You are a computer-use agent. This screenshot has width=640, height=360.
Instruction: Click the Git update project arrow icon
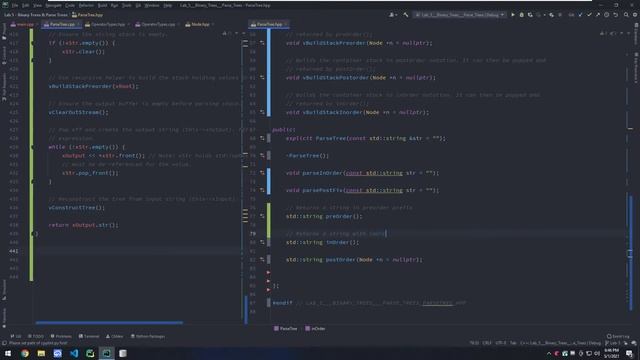[x=580, y=15]
